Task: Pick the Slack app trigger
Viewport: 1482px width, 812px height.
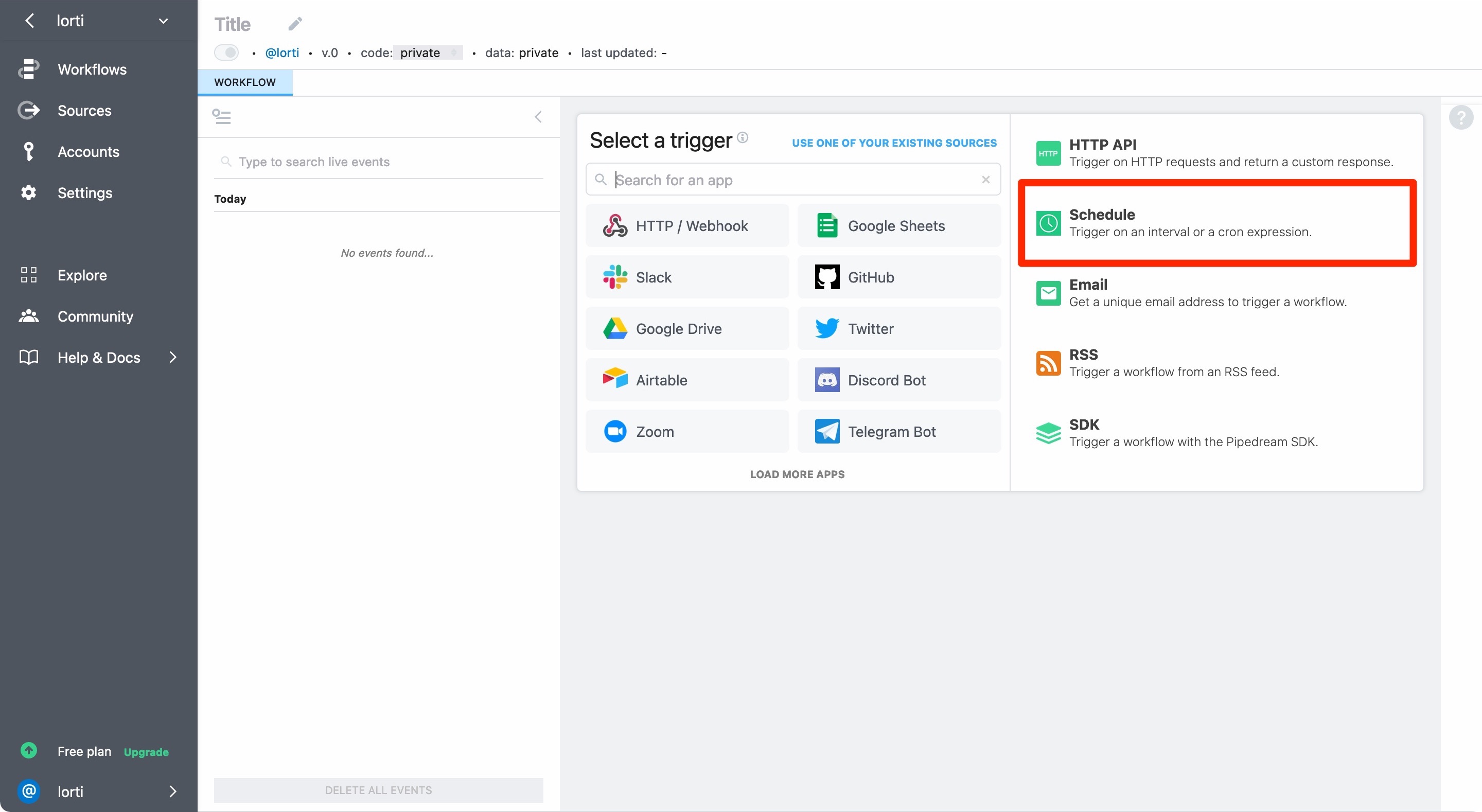Action: point(687,277)
